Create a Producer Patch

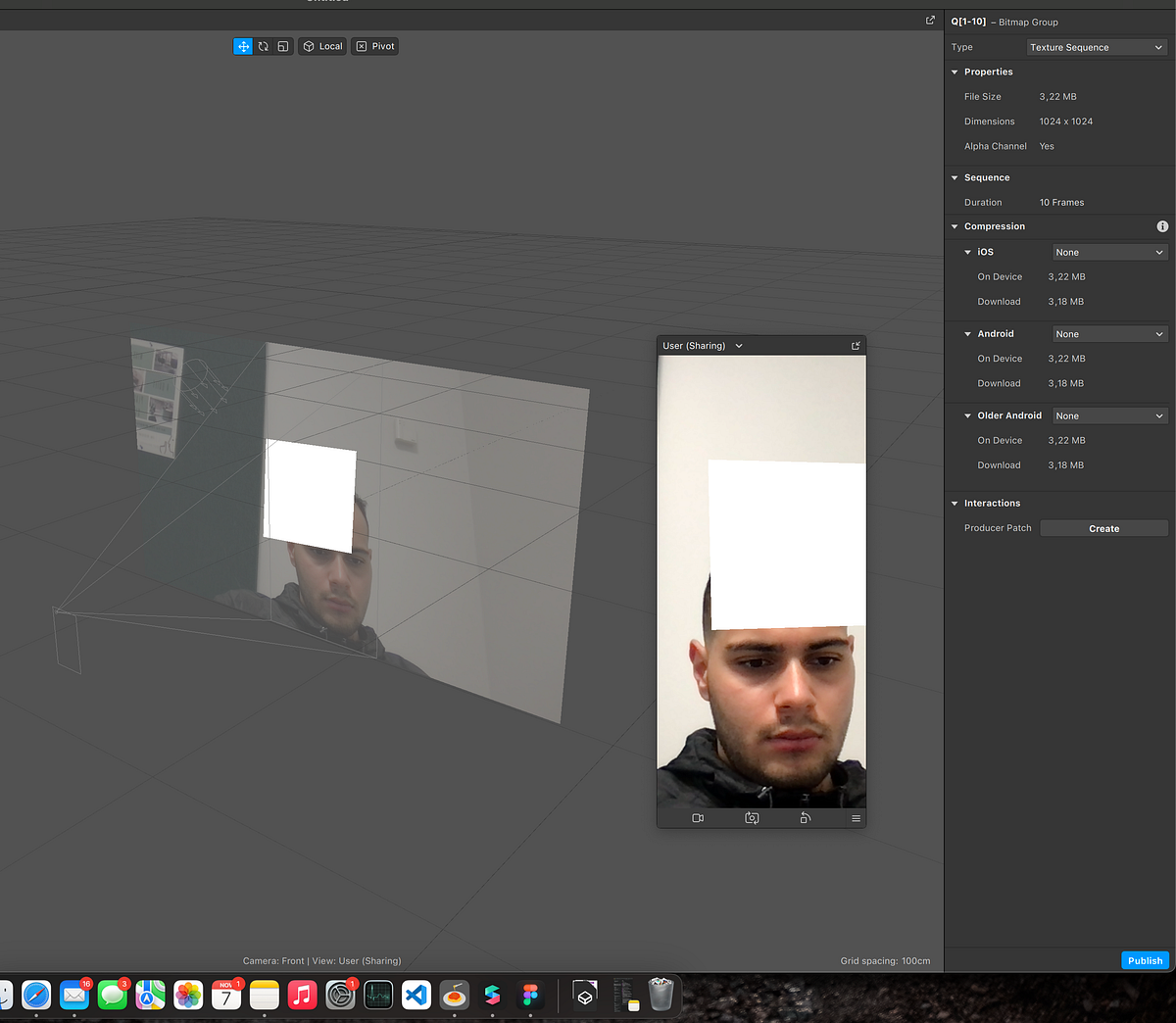[1103, 528]
